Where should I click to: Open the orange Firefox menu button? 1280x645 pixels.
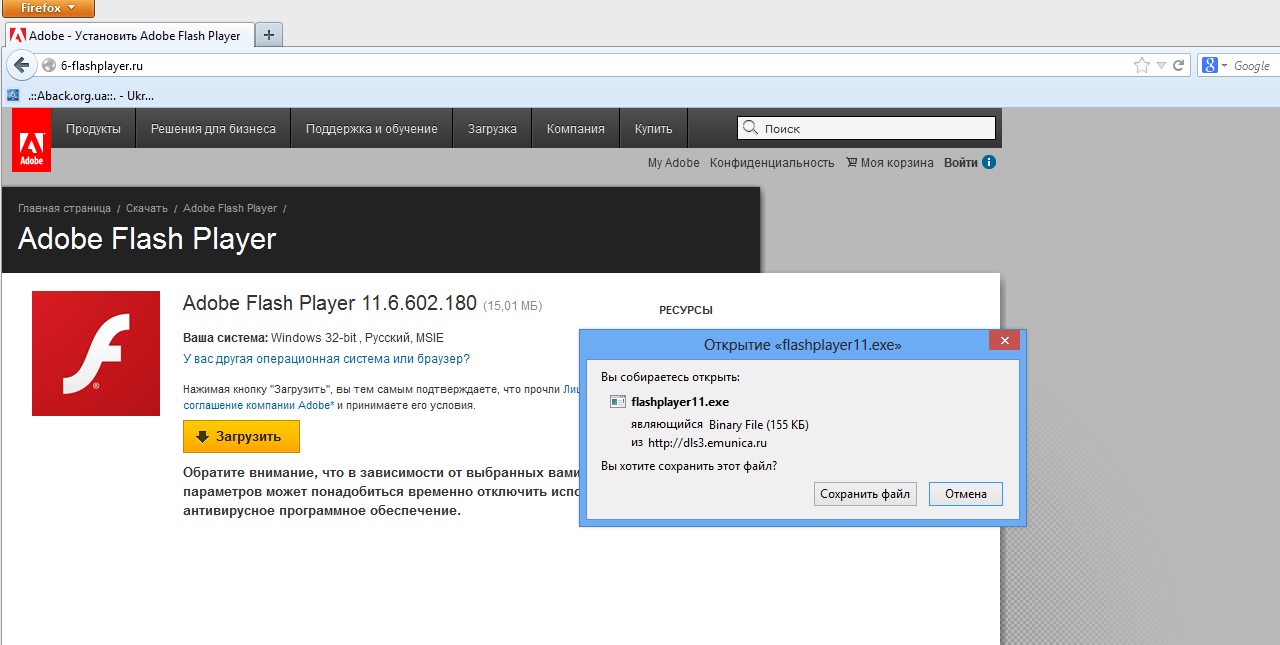(x=48, y=9)
